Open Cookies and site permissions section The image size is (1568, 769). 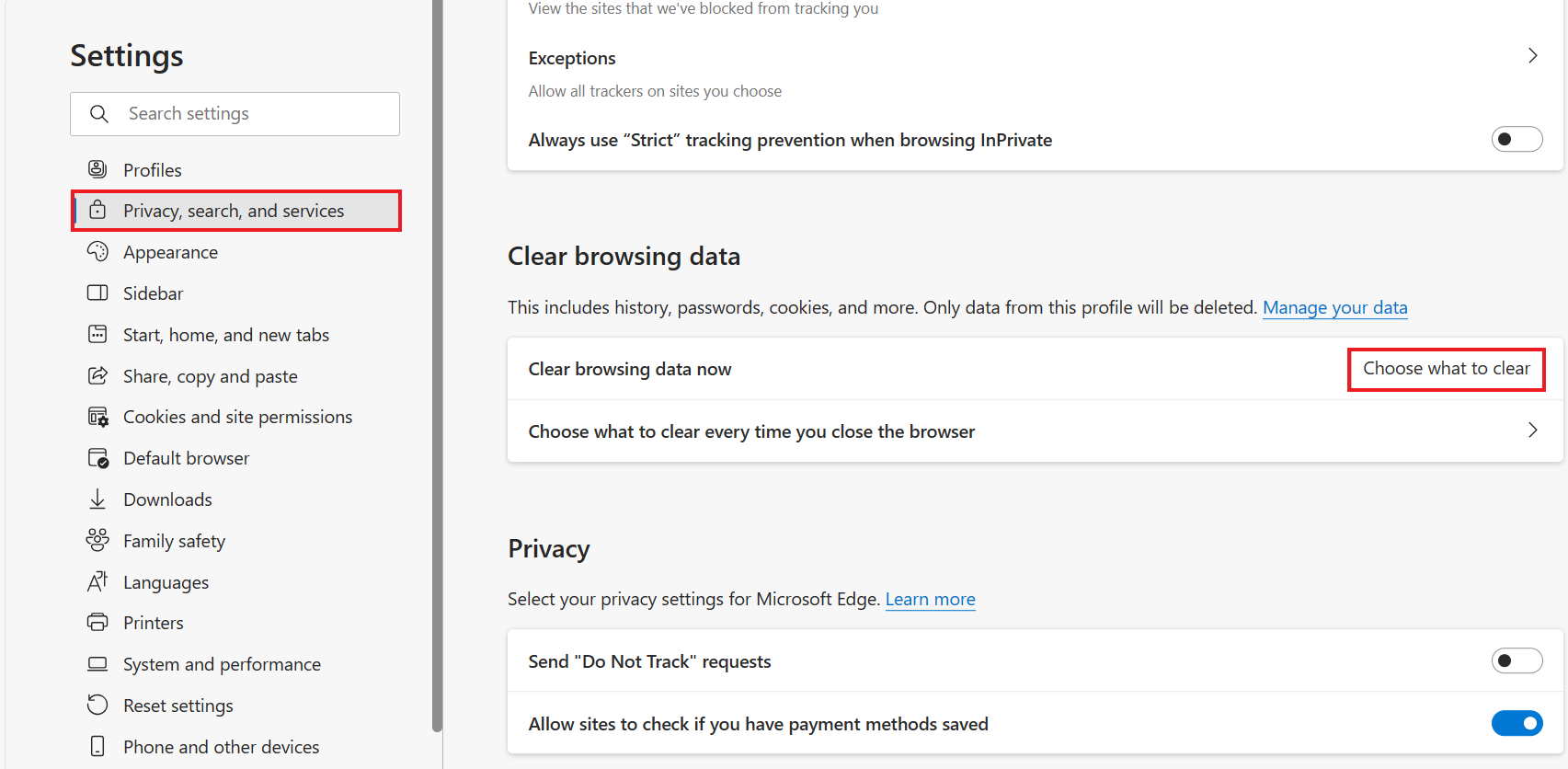pyautogui.click(x=237, y=417)
